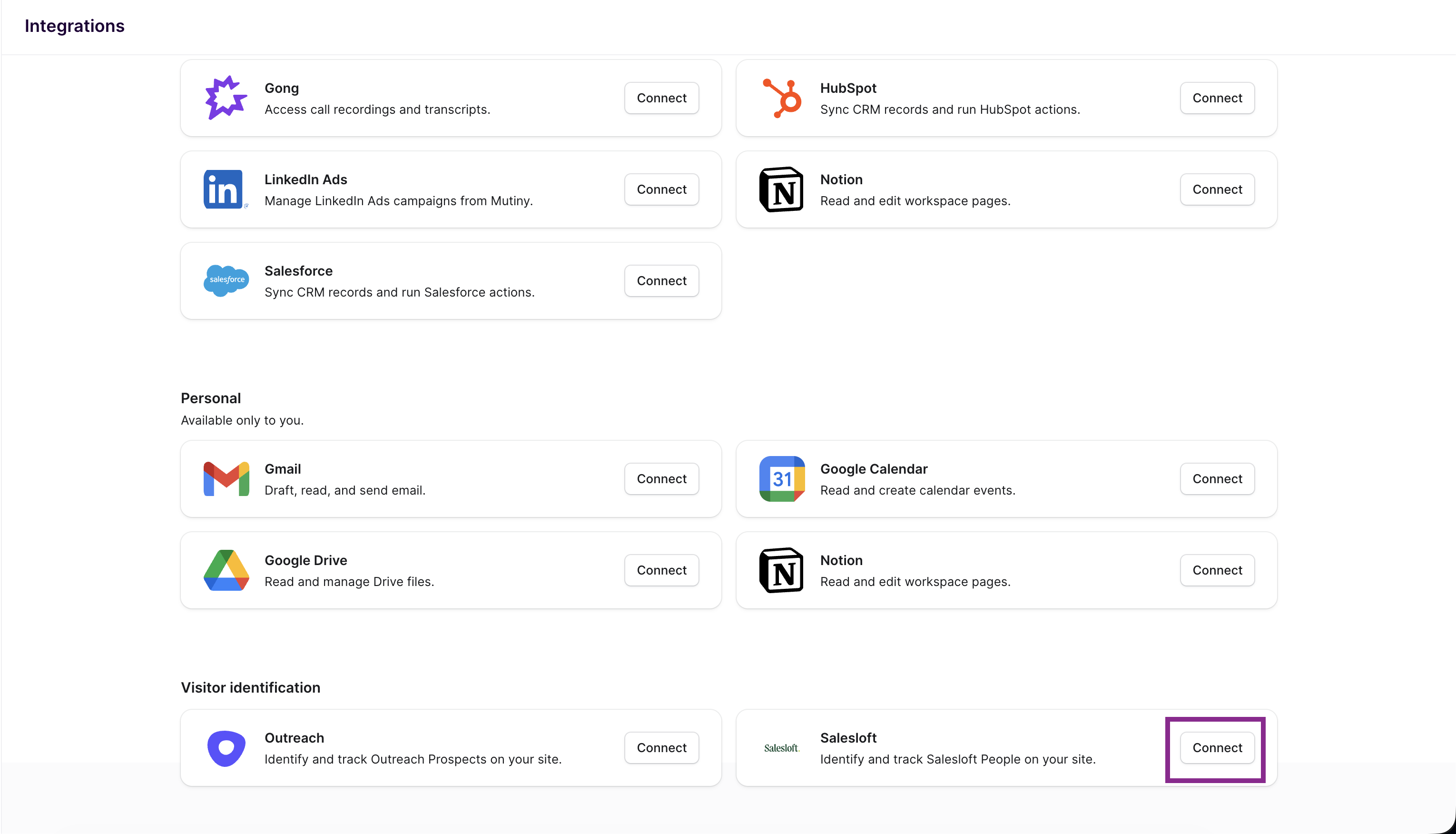Viewport: 1456px width, 834px height.
Task: Click the Salesforce card title
Action: [298, 271]
